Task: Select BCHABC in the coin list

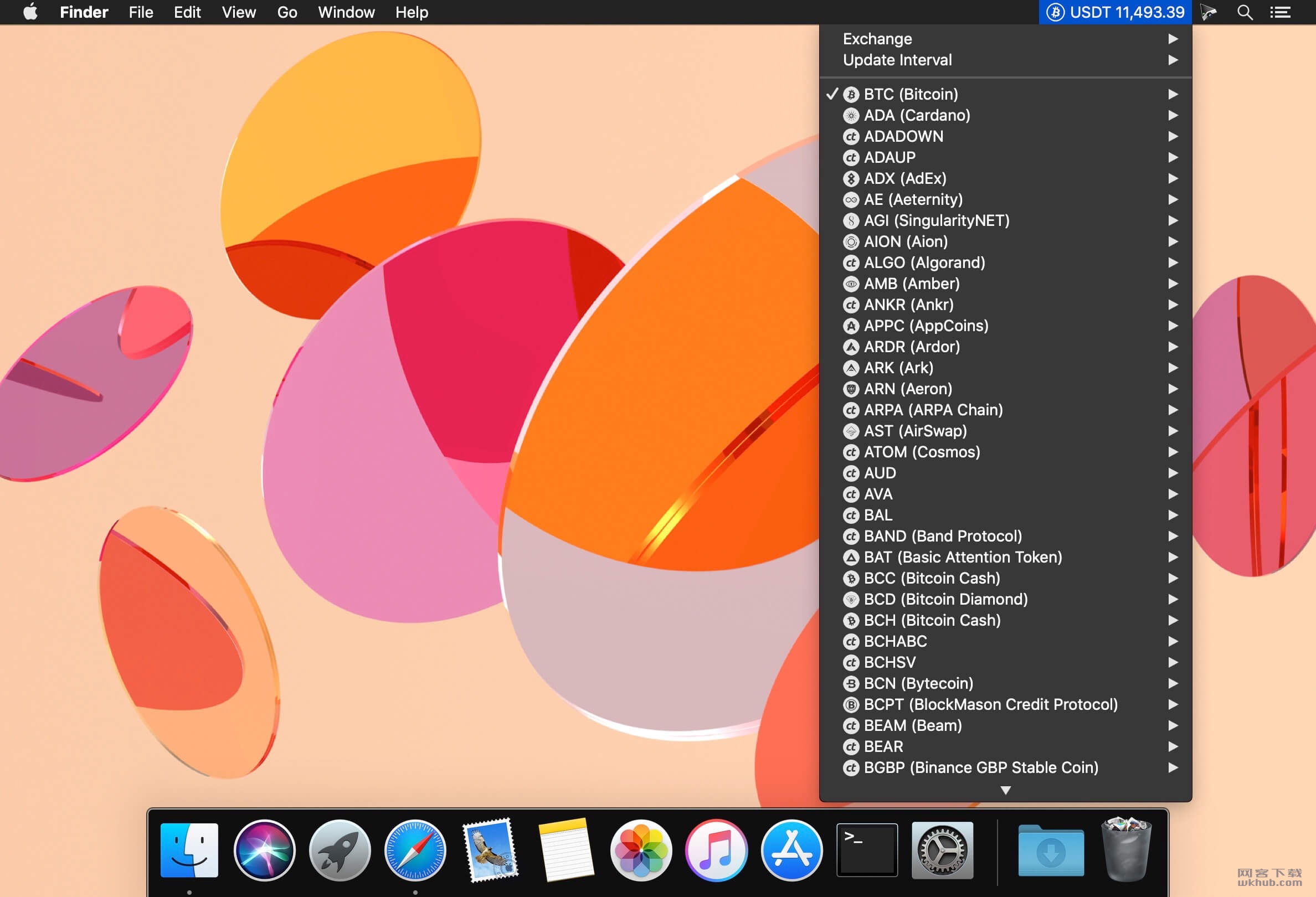Action: click(x=1006, y=641)
